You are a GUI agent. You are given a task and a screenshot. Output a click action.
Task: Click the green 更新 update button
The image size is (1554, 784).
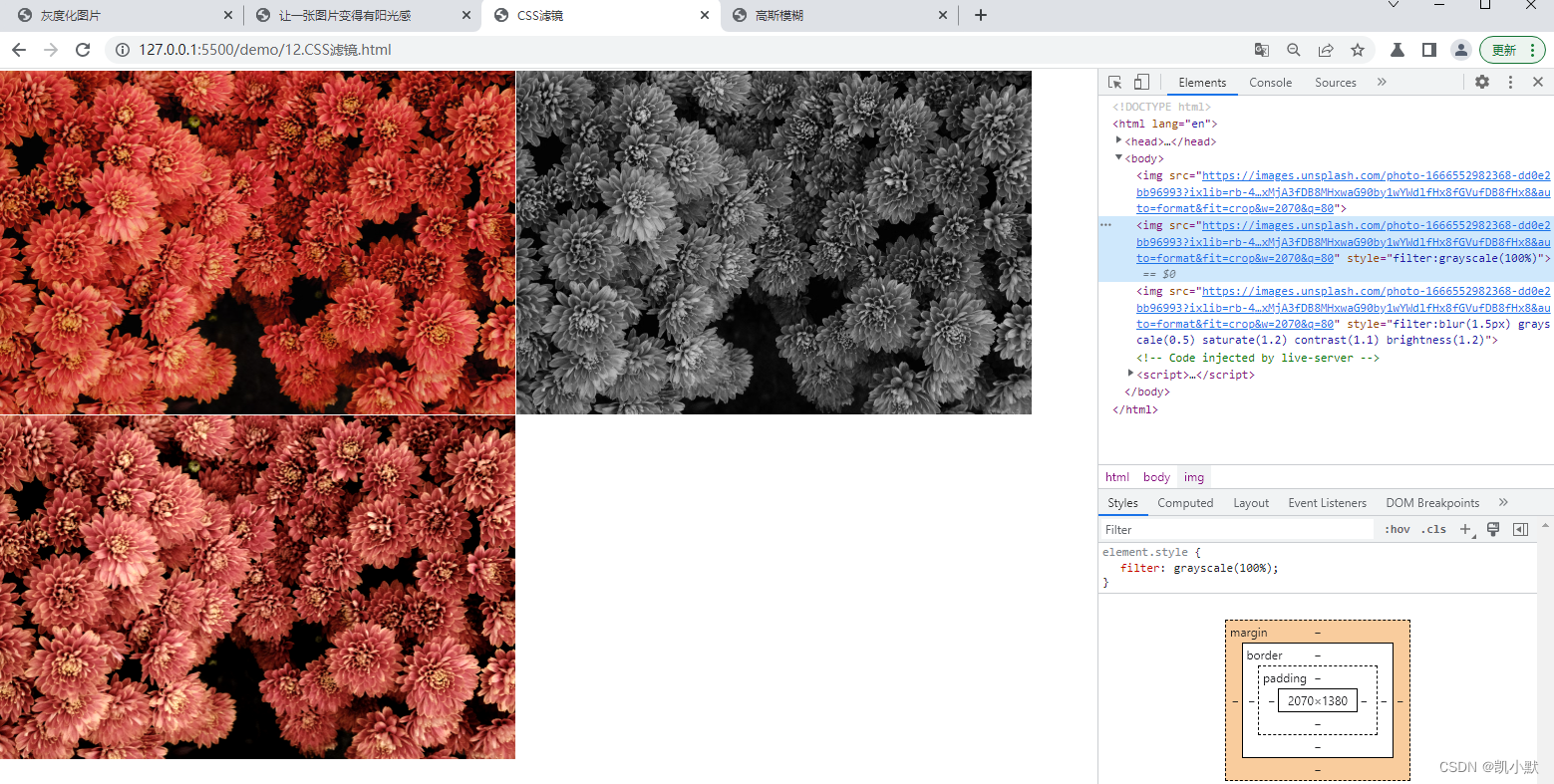point(1513,50)
